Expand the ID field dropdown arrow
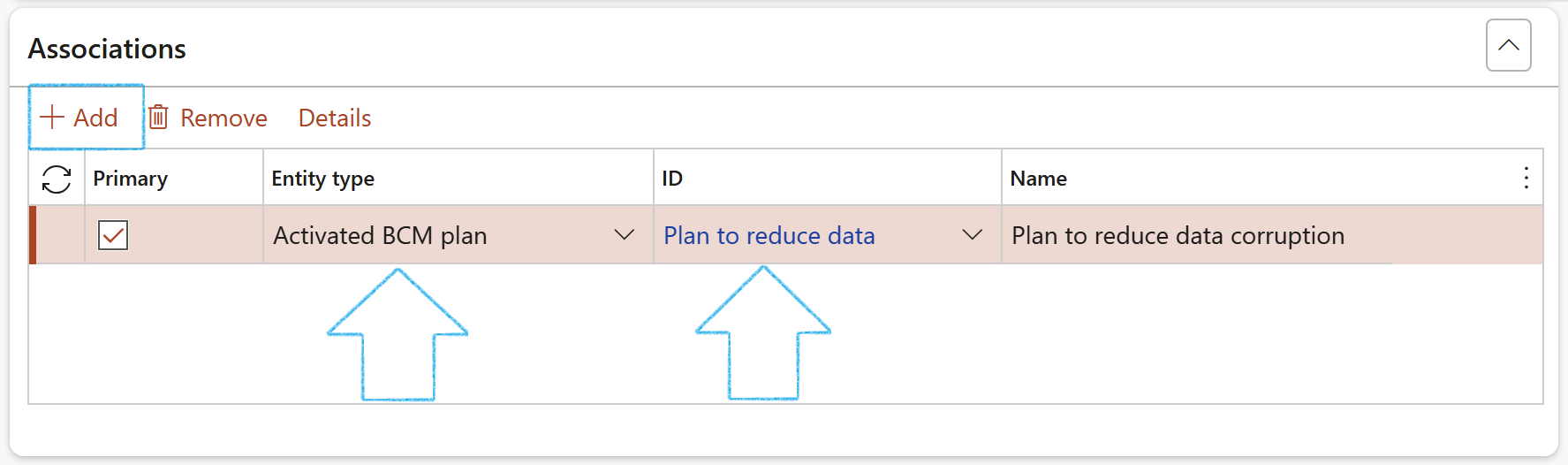The width and height of the screenshot is (1568, 465). 973,235
